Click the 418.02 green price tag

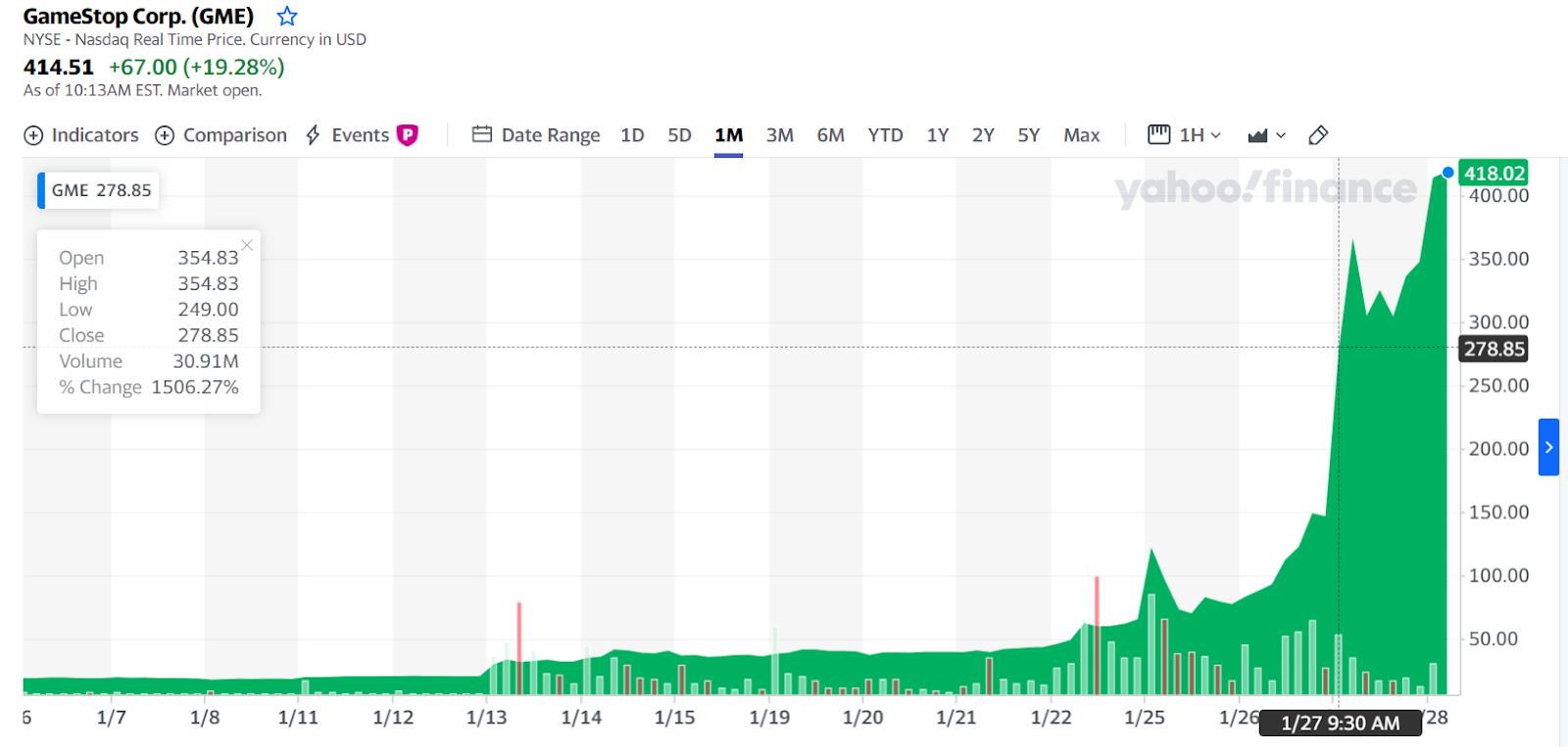point(1494,173)
